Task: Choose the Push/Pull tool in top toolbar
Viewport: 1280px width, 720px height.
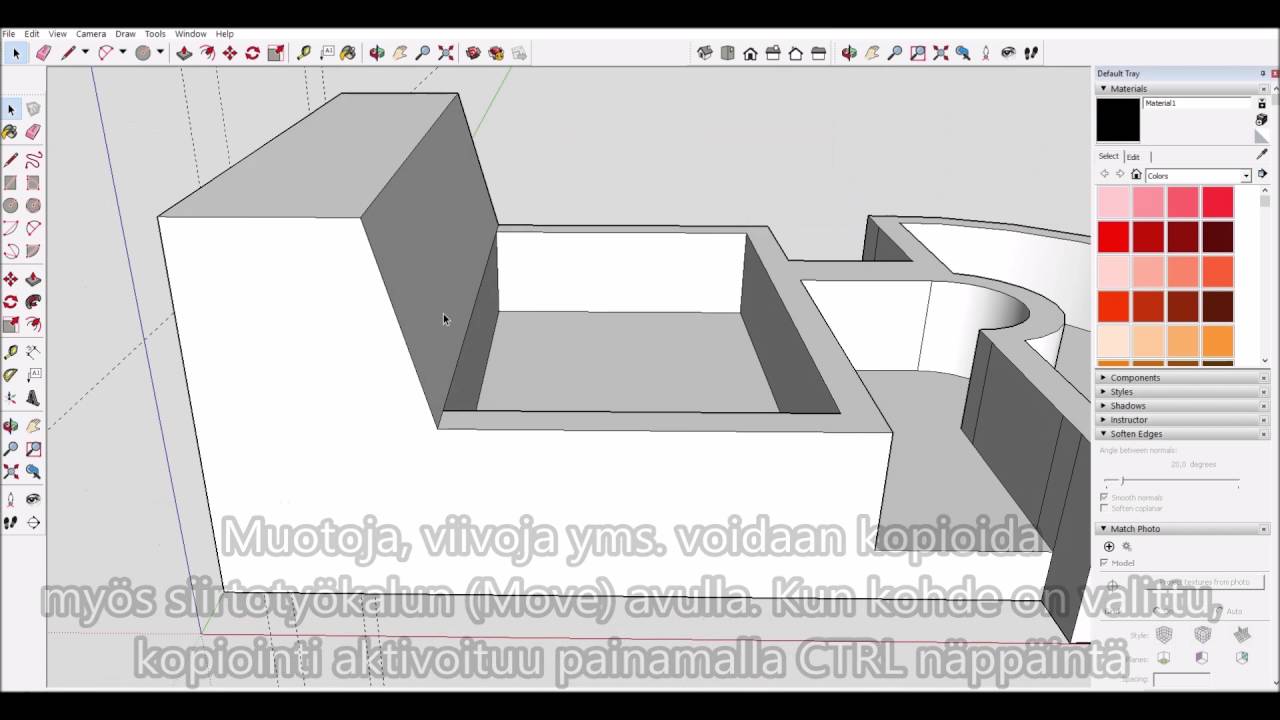Action: point(184,53)
